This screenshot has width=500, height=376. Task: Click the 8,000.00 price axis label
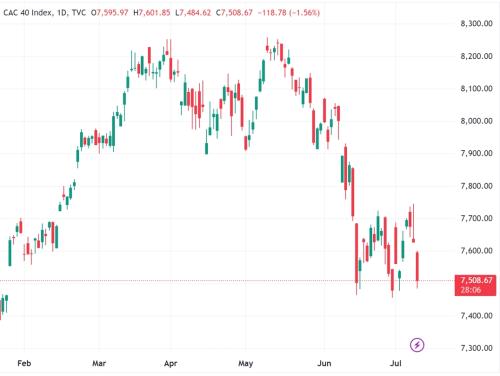(476, 121)
